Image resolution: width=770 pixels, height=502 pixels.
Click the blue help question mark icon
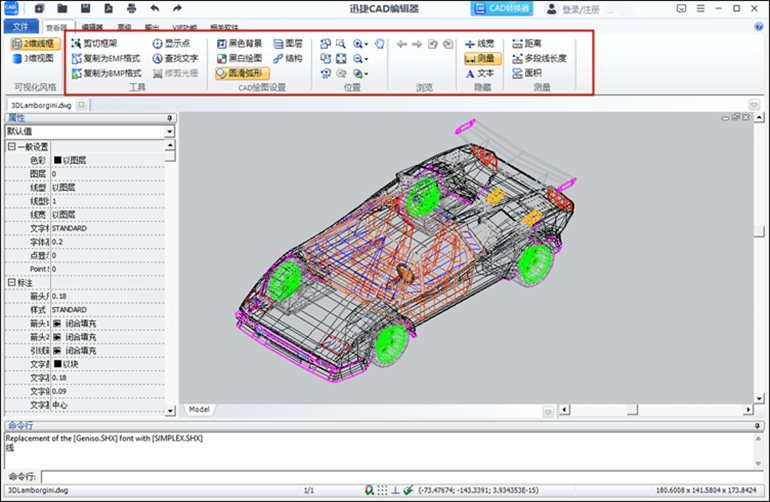coord(759,27)
